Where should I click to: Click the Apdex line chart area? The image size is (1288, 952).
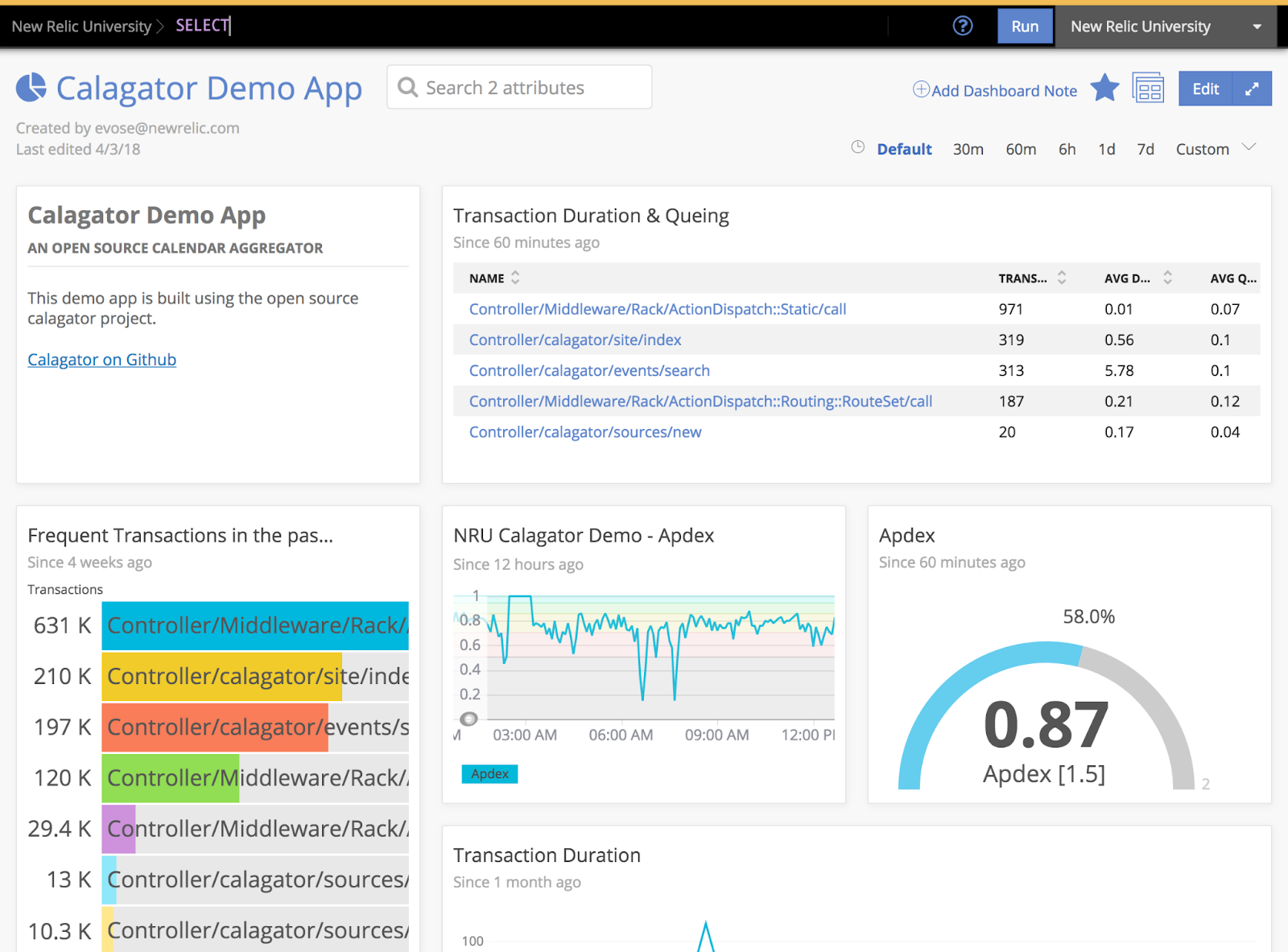coord(660,657)
